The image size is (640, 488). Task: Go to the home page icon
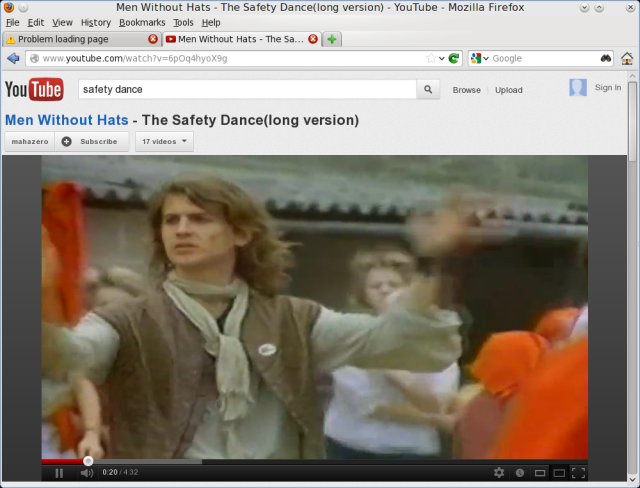627,58
